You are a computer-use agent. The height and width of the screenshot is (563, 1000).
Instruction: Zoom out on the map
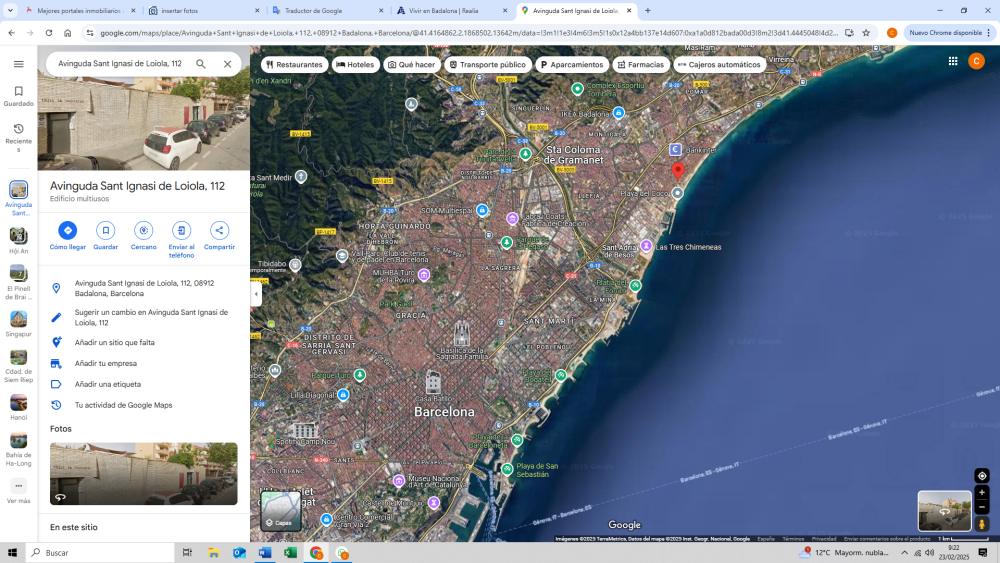point(982,508)
